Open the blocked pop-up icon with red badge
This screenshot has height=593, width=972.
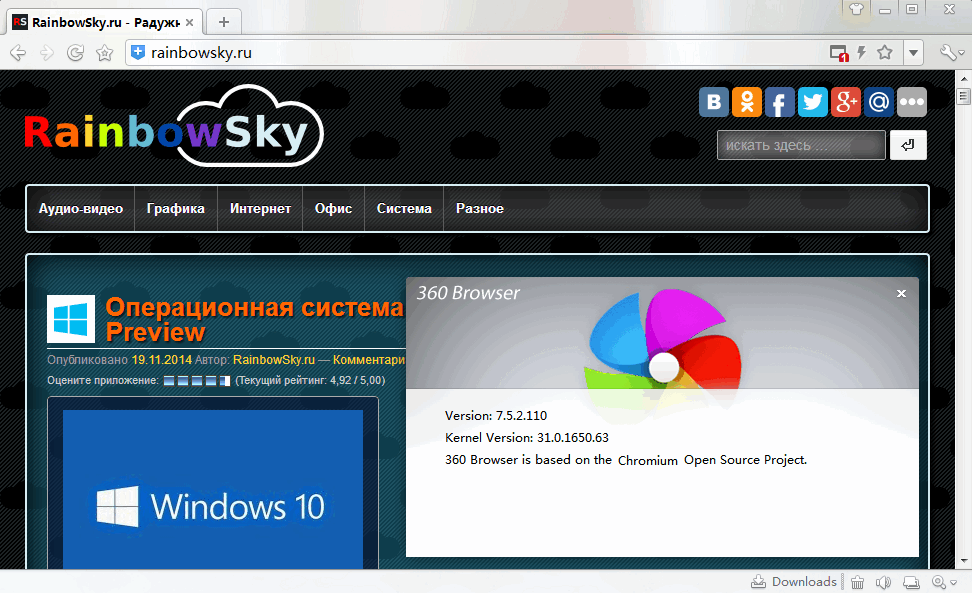pos(839,53)
